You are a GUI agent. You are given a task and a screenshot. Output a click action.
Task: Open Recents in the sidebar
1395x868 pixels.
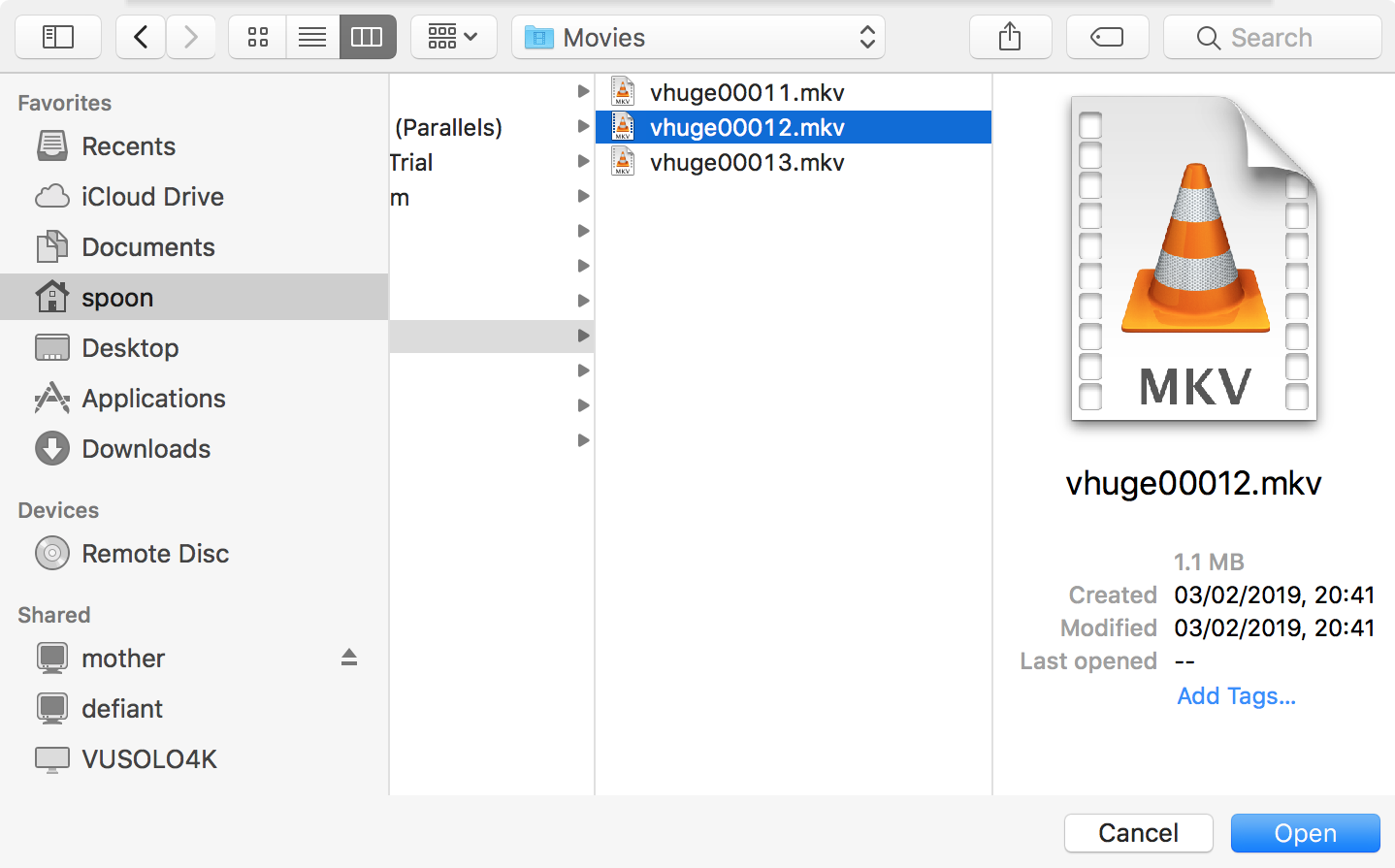[x=194, y=146]
